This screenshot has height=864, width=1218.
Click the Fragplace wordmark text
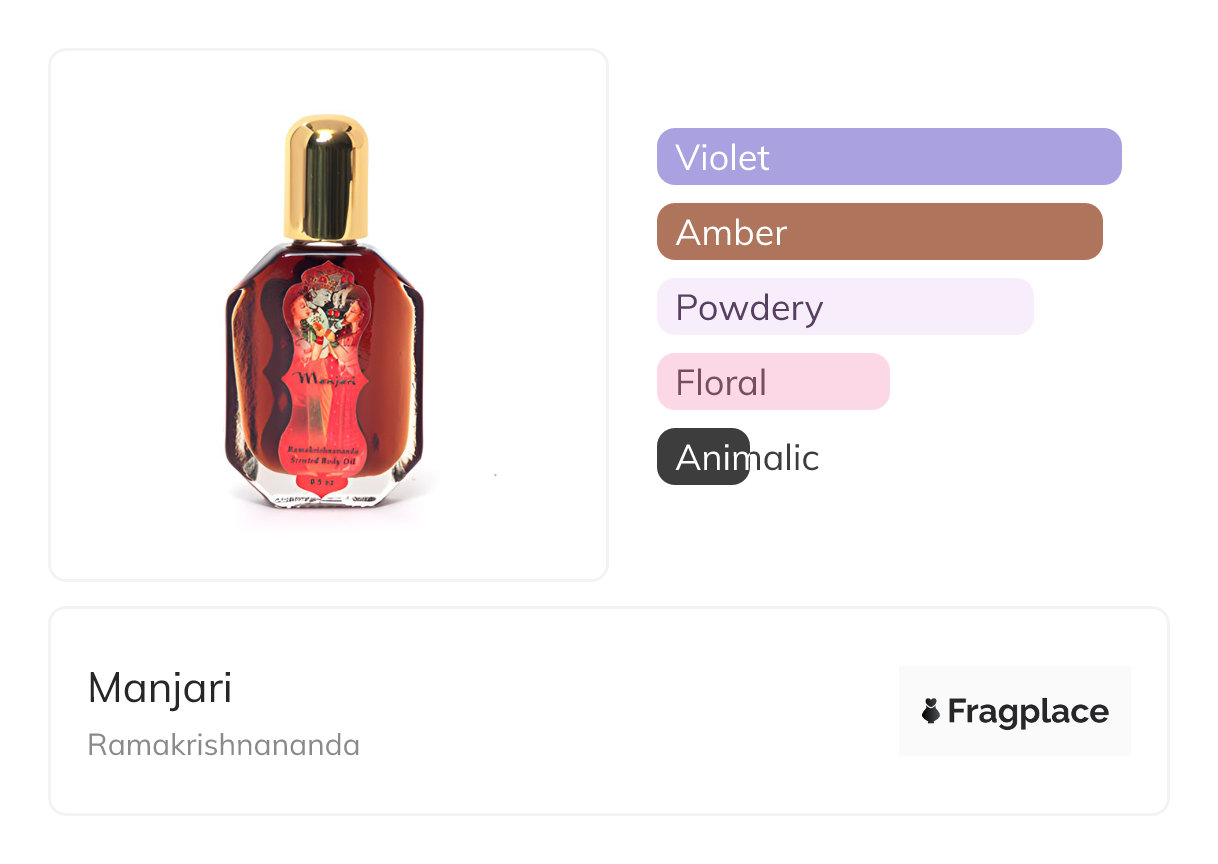(x=1027, y=712)
